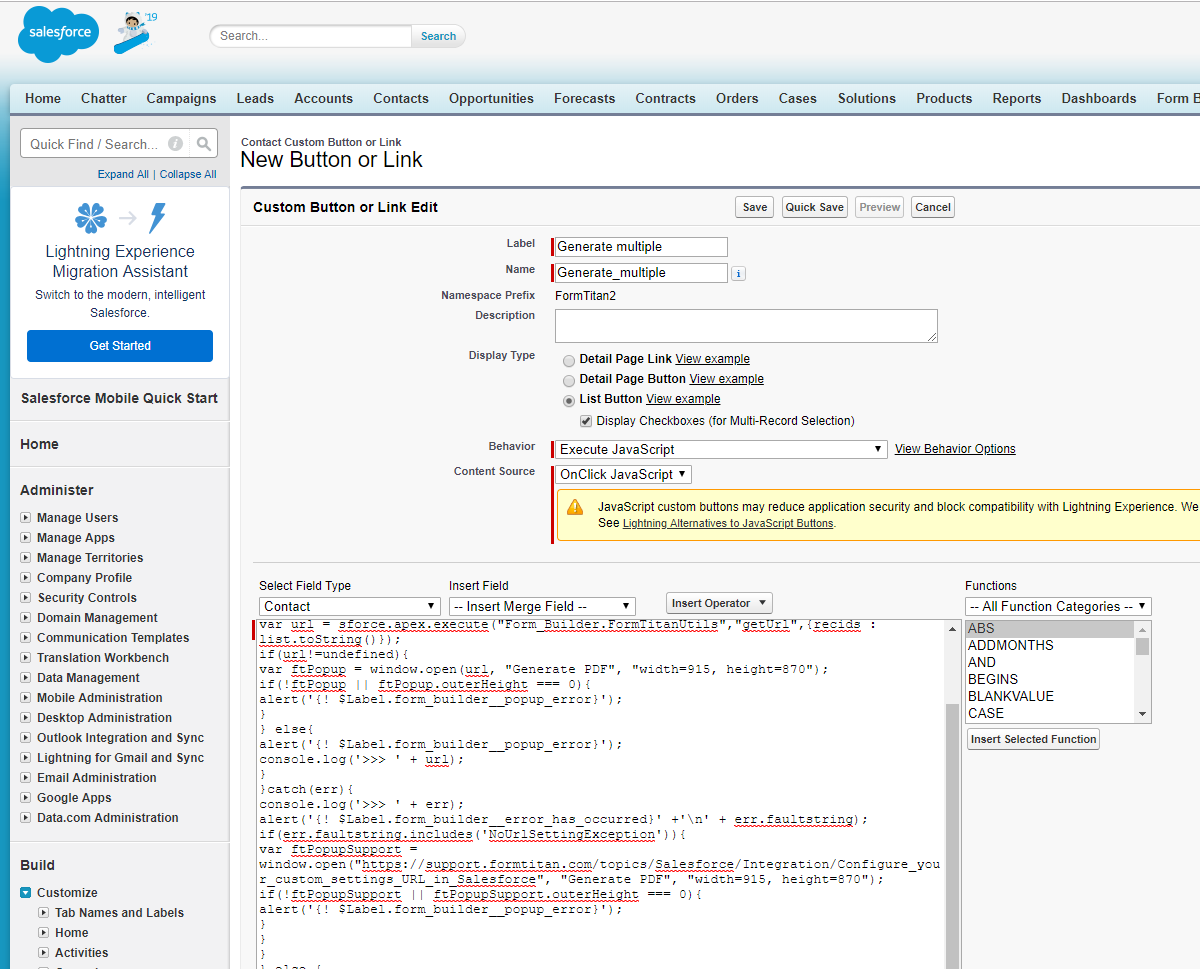Uncheck the Display Checkboxes option
This screenshot has width=1200, height=969.
point(586,421)
